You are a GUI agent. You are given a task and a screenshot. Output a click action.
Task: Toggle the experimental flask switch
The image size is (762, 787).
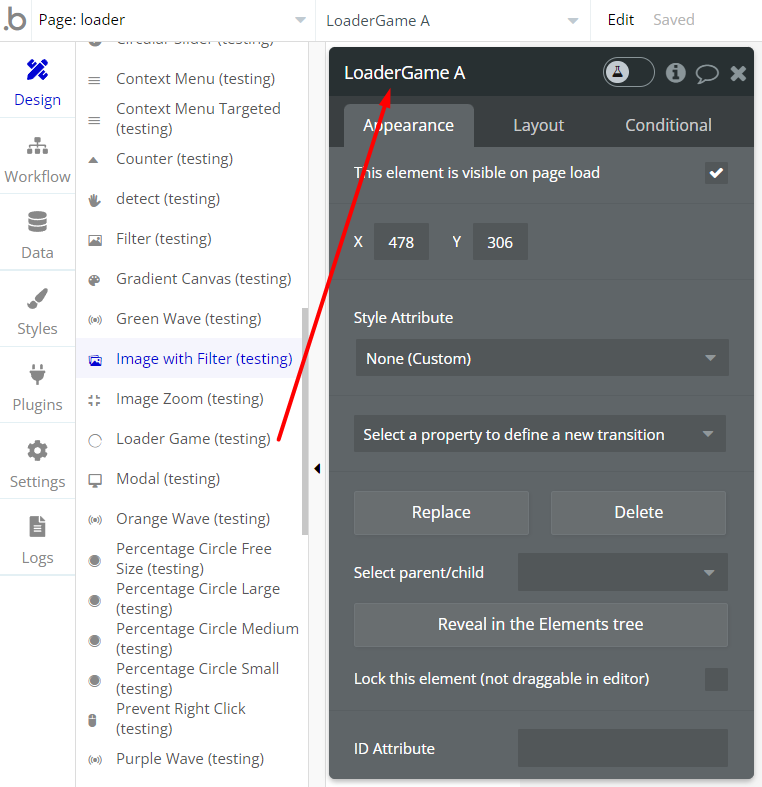pos(628,72)
